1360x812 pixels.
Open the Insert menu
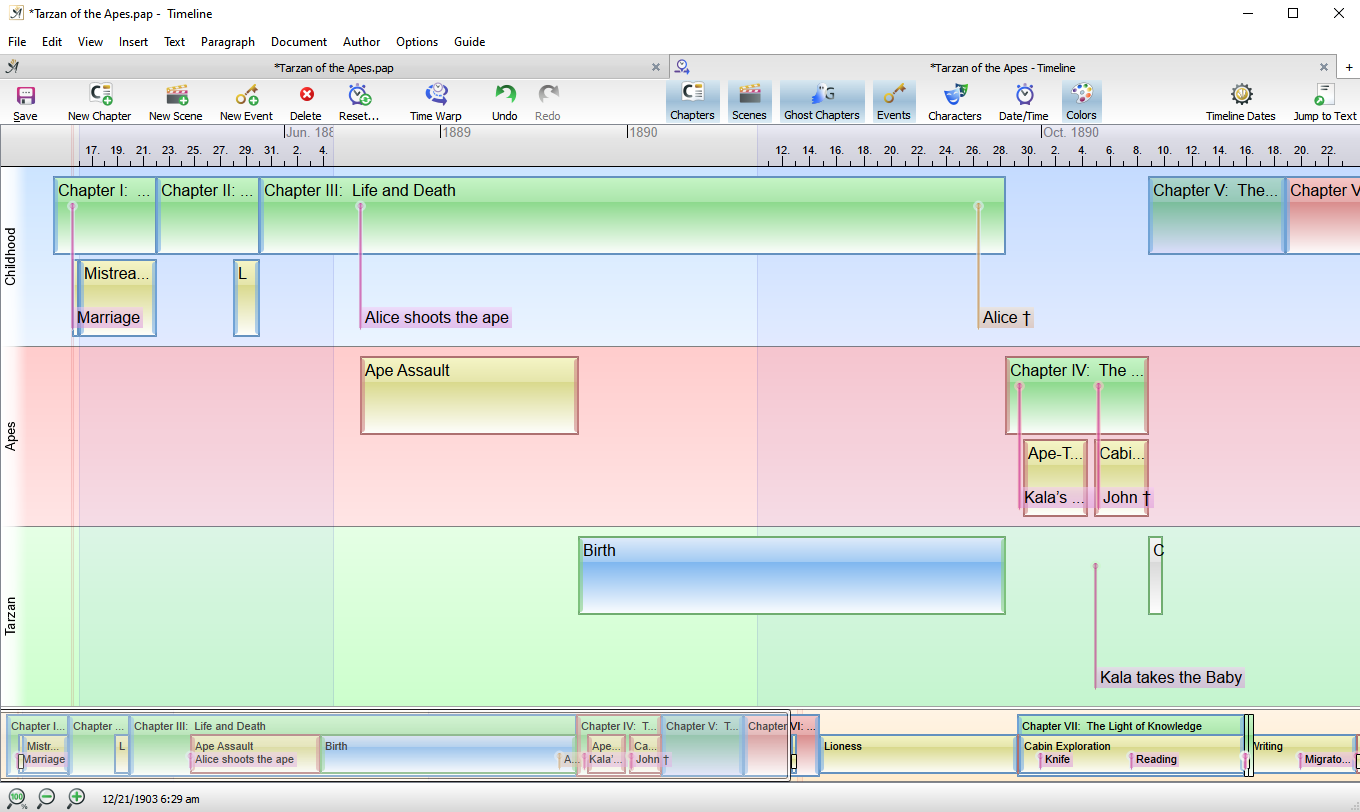(x=133, y=42)
